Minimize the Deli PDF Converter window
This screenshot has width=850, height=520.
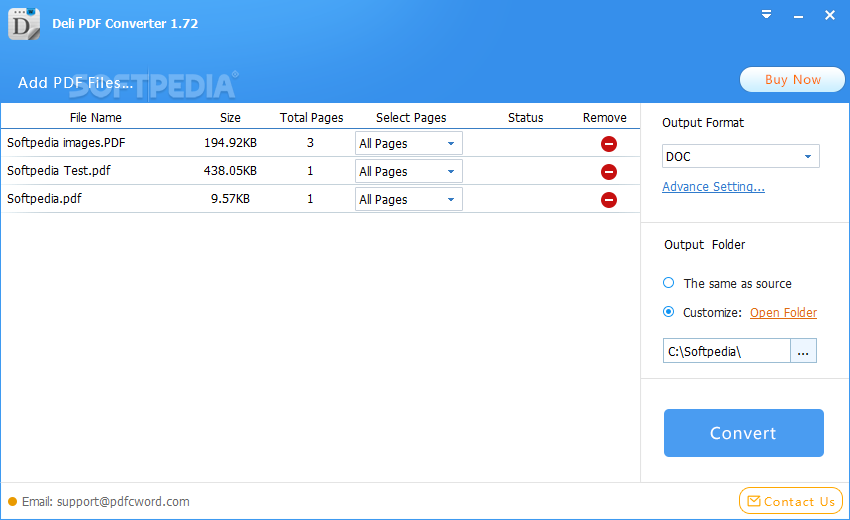pyautogui.click(x=798, y=17)
